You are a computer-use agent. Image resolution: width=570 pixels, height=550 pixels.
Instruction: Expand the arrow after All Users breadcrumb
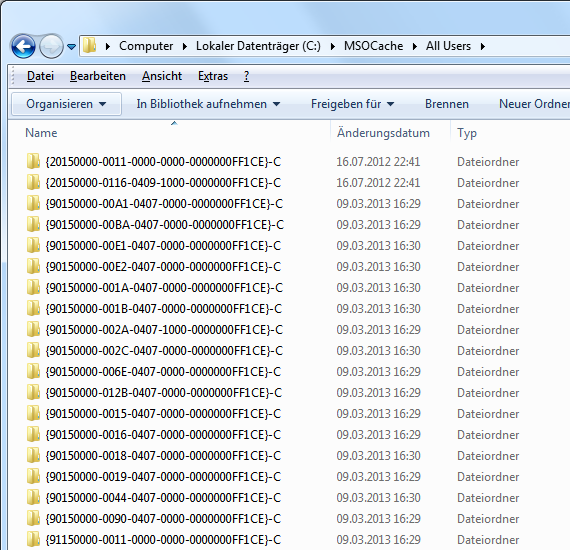coord(483,46)
